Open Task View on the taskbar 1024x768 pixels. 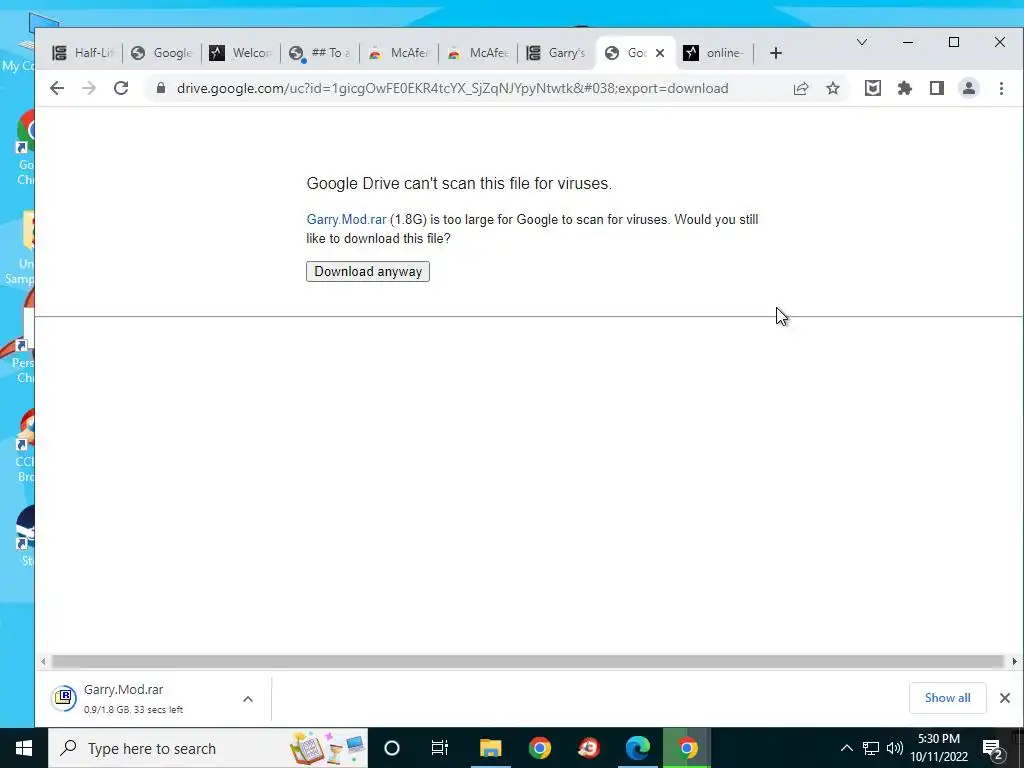click(440, 748)
